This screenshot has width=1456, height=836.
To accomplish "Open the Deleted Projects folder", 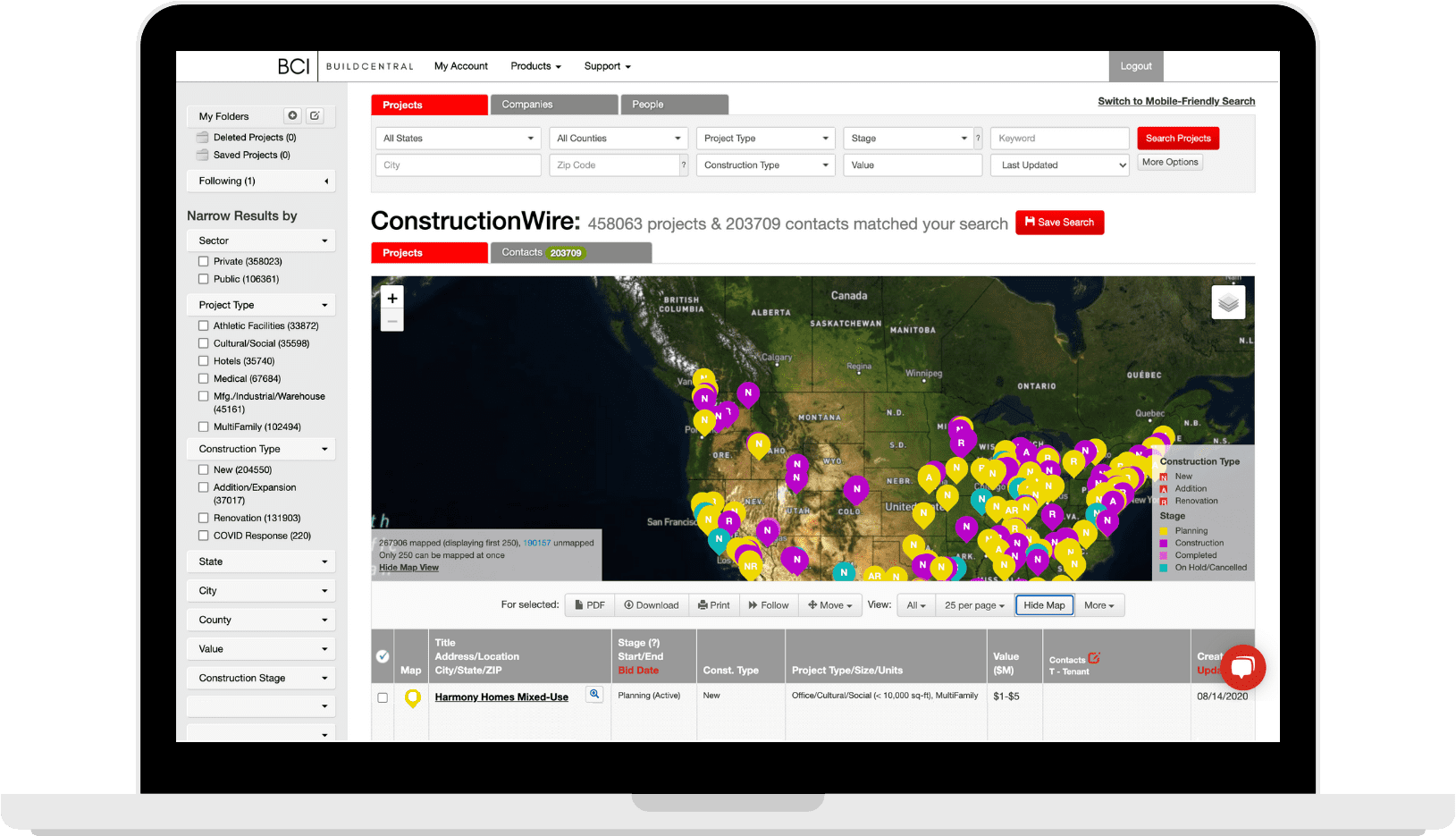I will [x=254, y=138].
